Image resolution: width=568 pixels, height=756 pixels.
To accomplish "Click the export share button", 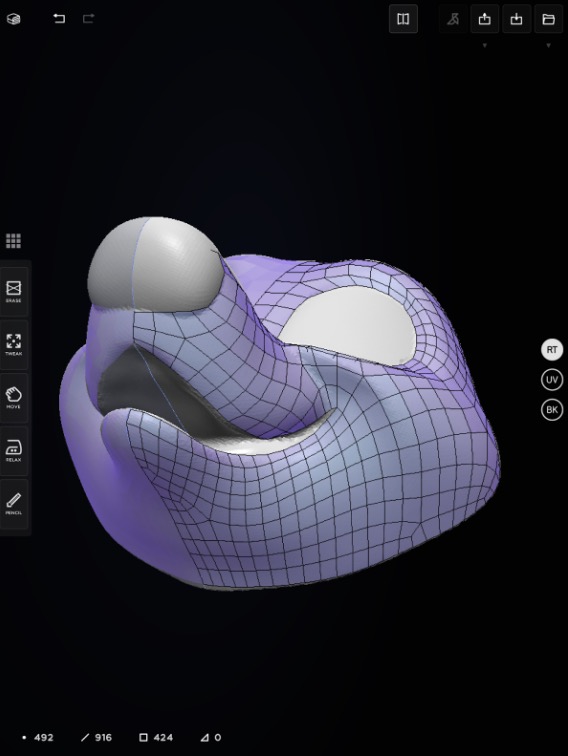I will (485, 19).
